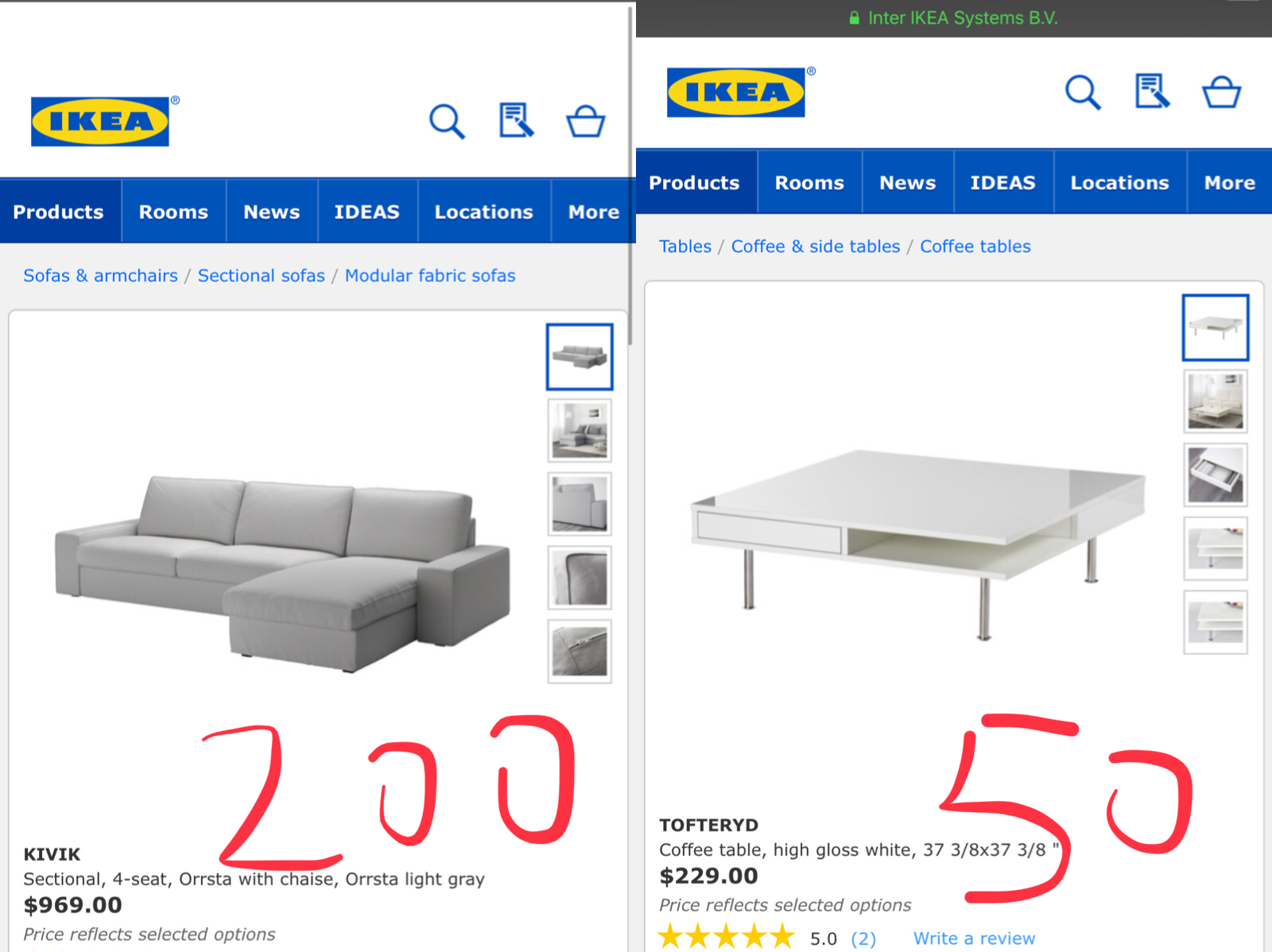Open the shopping list icon on right page

pos(1152,91)
